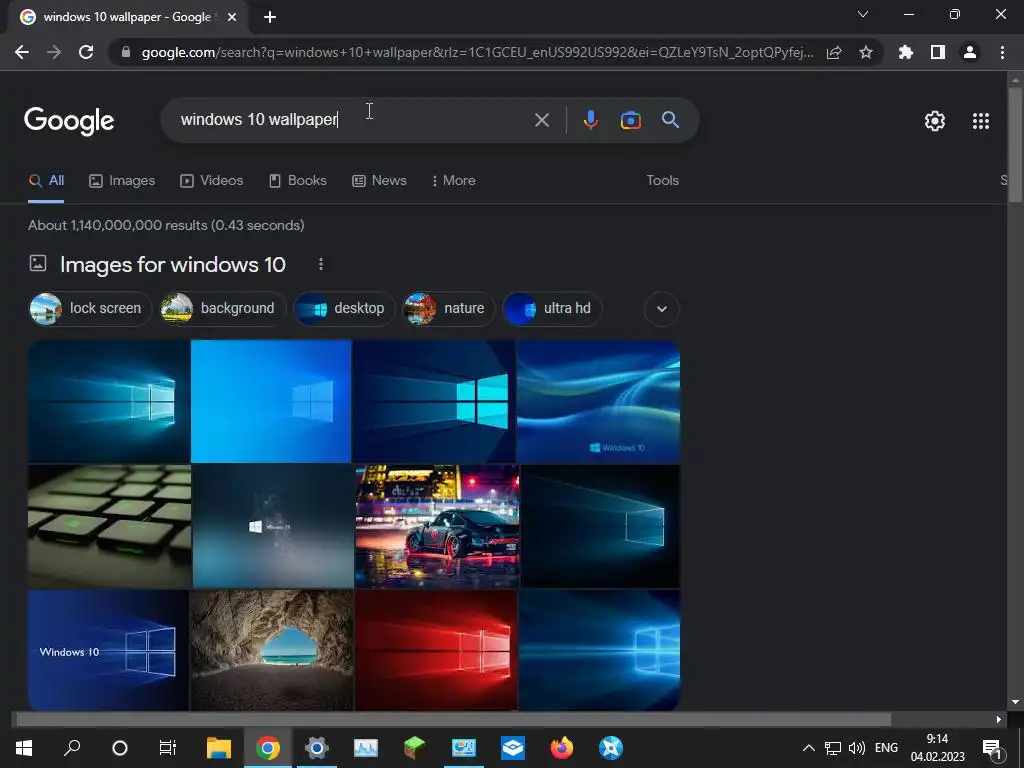Filter images by lock screen
The height and width of the screenshot is (768, 1024).
pos(91,308)
